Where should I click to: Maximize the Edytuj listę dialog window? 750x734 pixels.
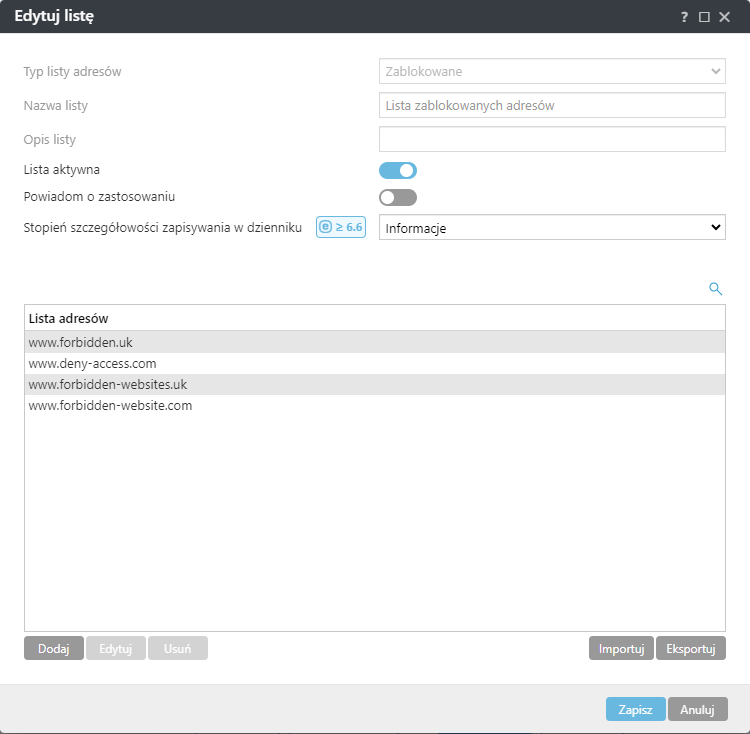tap(704, 17)
